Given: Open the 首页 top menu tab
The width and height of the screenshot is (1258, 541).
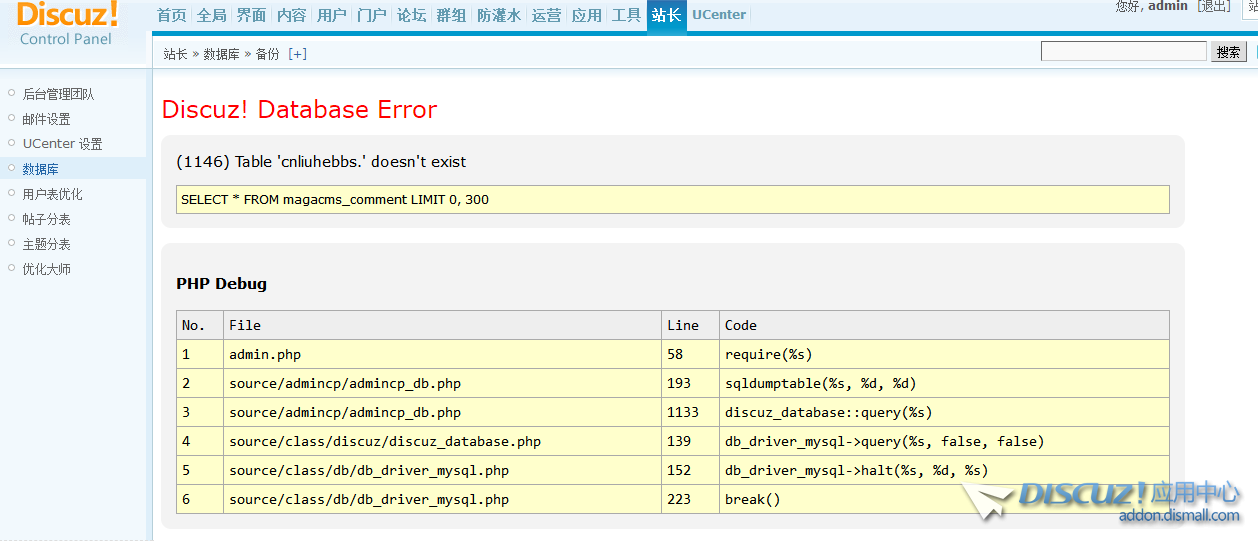Looking at the screenshot, I should pos(172,15).
